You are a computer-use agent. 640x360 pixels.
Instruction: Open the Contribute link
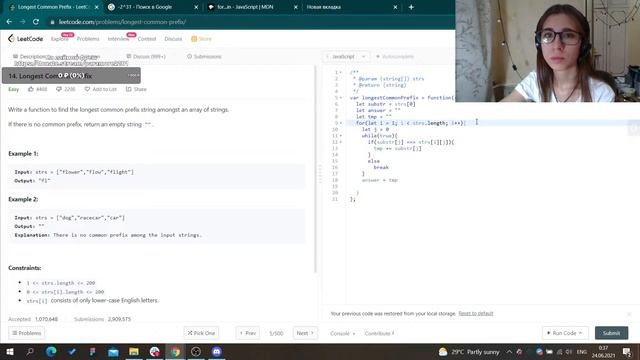point(379,333)
